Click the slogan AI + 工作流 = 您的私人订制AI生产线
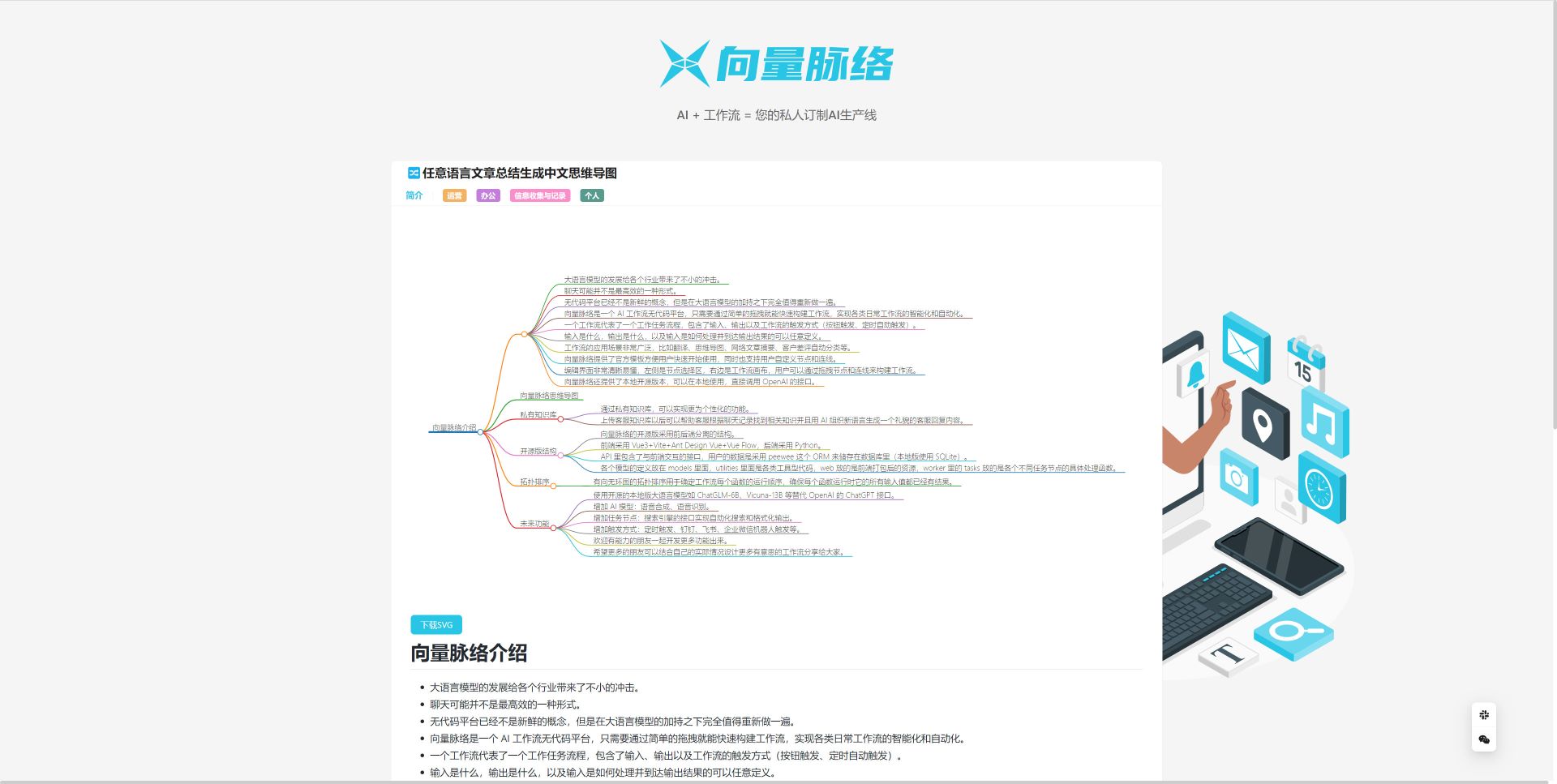Viewport: 1557px width, 784px height. (777, 115)
